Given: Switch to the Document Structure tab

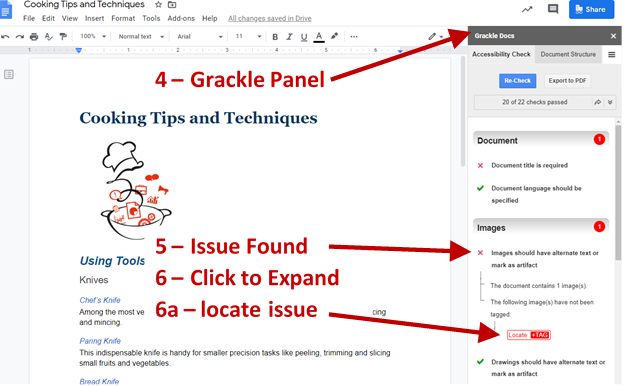Looking at the screenshot, I should pos(568,55).
